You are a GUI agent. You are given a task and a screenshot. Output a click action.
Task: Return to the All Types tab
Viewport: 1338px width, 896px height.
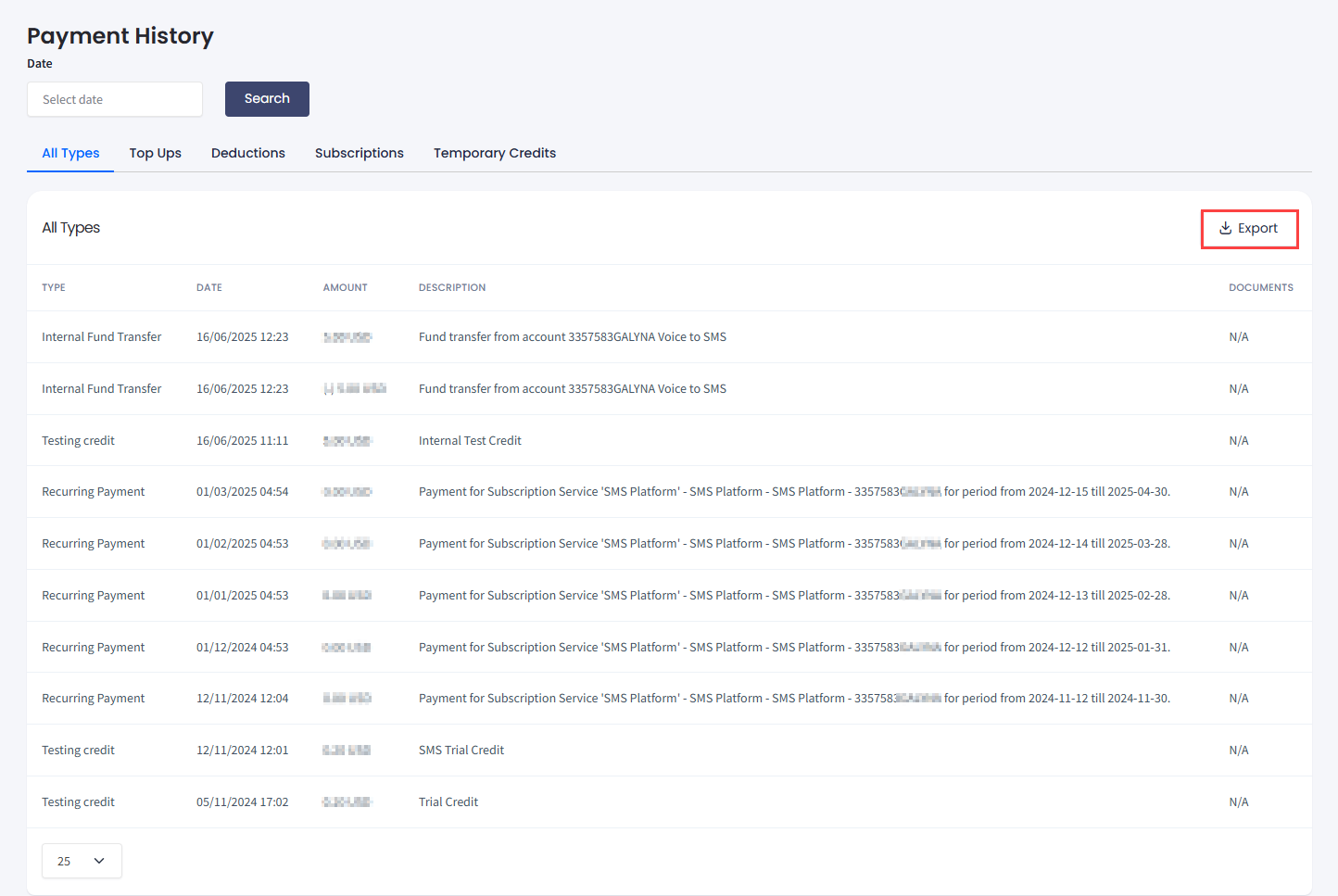coord(69,153)
